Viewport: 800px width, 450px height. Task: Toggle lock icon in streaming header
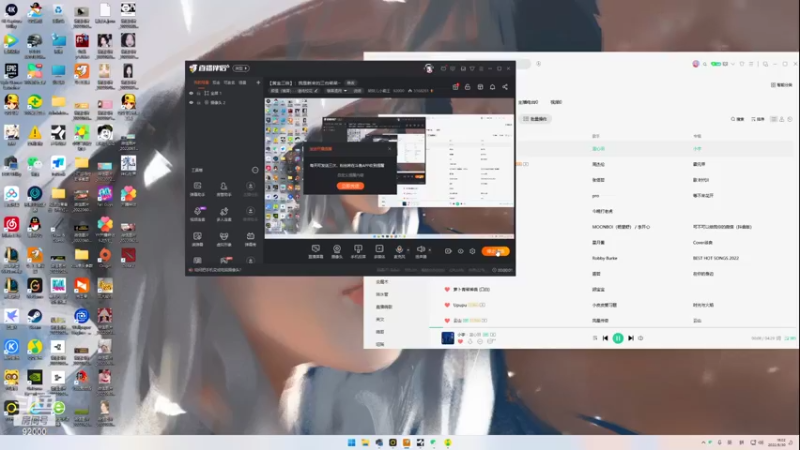(x=467, y=87)
